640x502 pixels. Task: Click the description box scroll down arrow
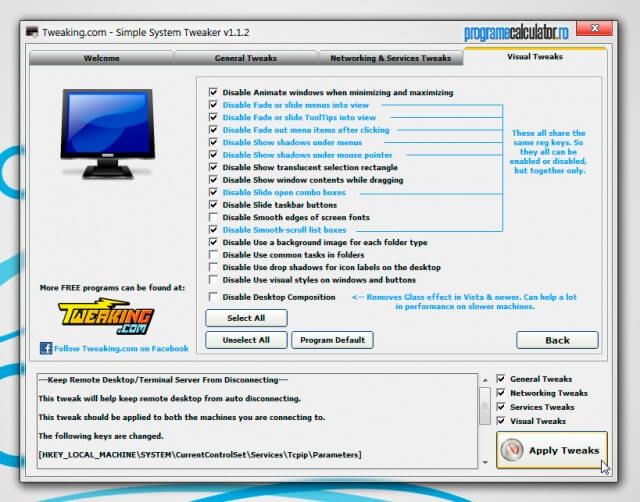[x=485, y=462]
